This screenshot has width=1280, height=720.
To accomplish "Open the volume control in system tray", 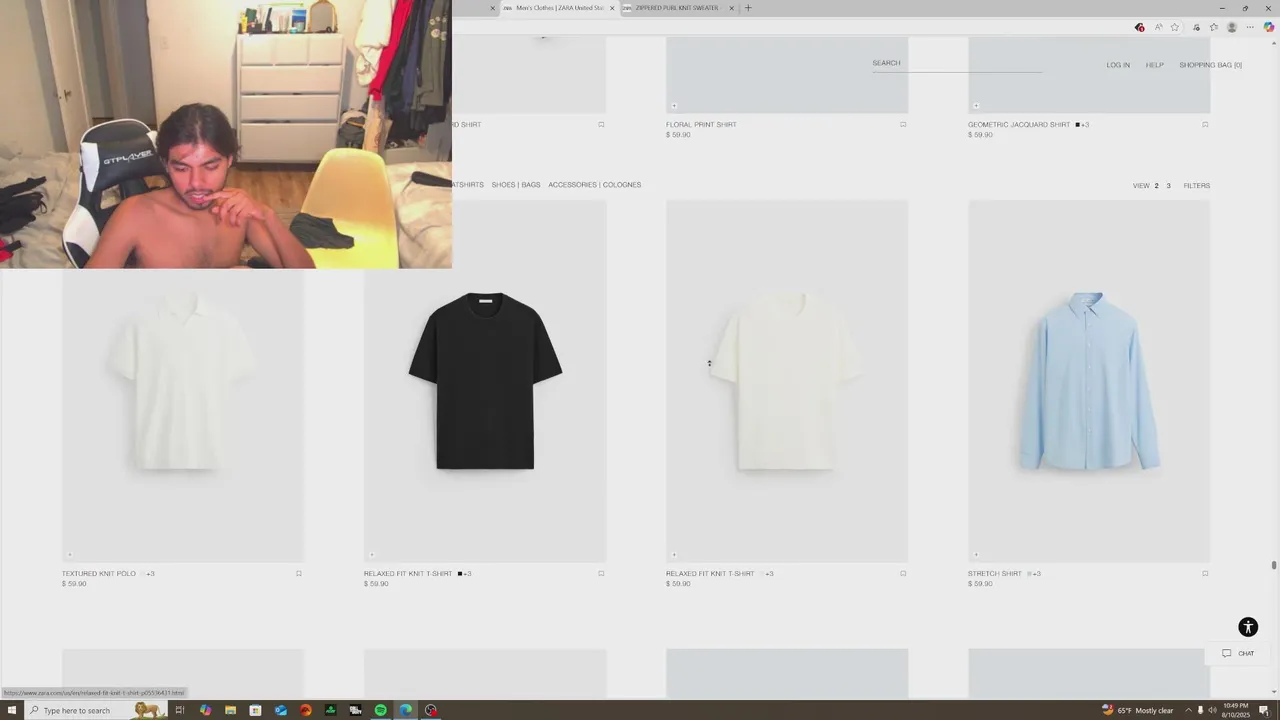I will pyautogui.click(x=1212, y=710).
